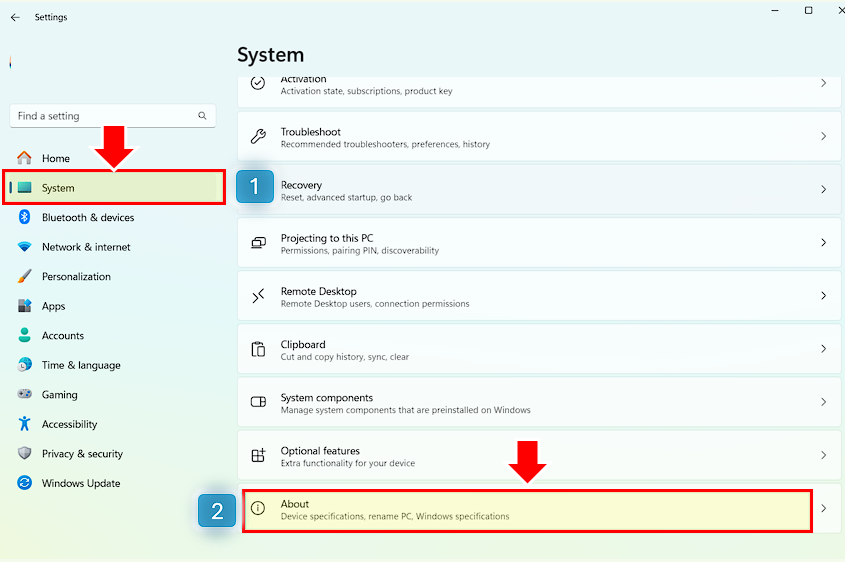Screen dimensions: 845x562
Task: Open Clipboard settings
Action: click(539, 349)
